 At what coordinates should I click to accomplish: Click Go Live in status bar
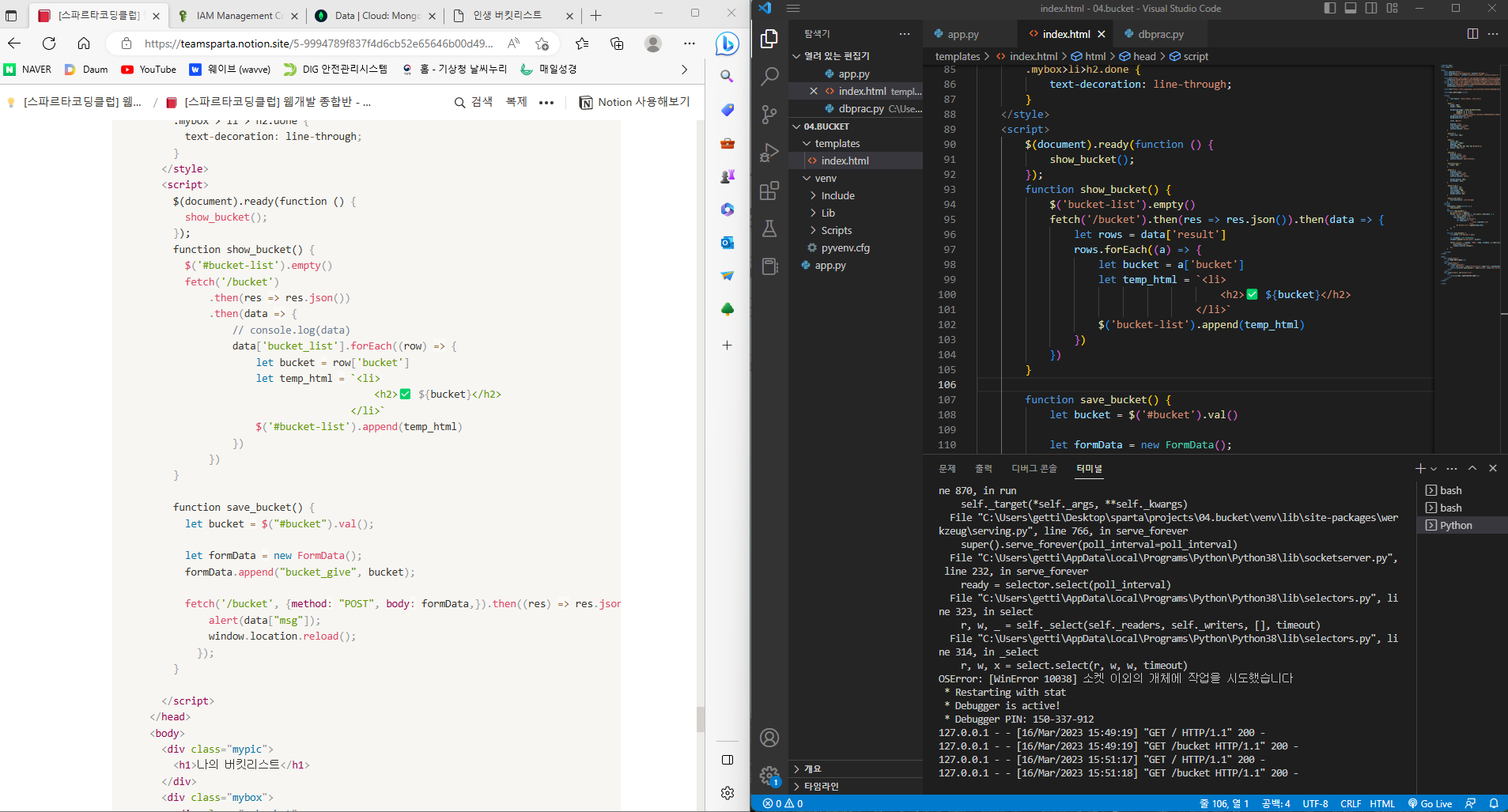click(1430, 803)
